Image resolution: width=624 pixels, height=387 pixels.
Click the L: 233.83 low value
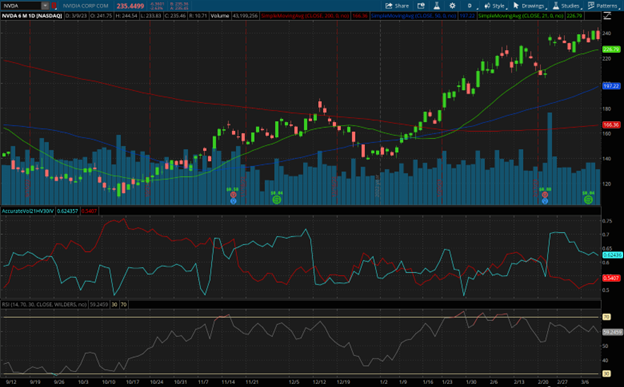pyautogui.click(x=151, y=16)
